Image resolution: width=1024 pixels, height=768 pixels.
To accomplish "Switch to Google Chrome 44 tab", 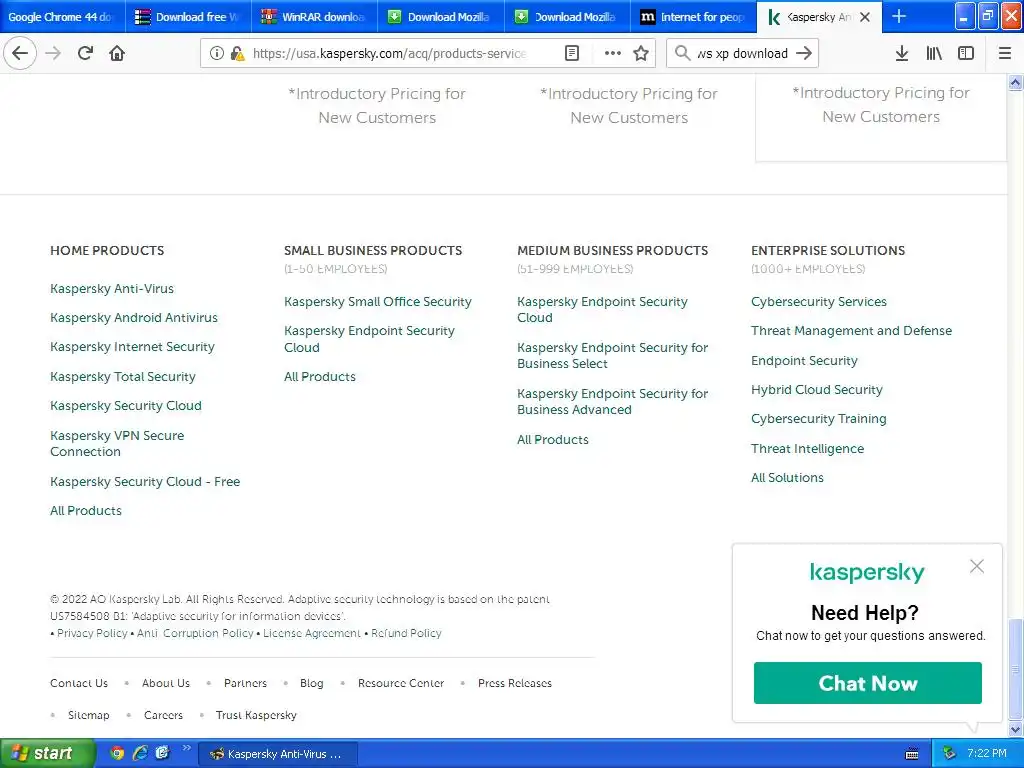I will click(62, 16).
